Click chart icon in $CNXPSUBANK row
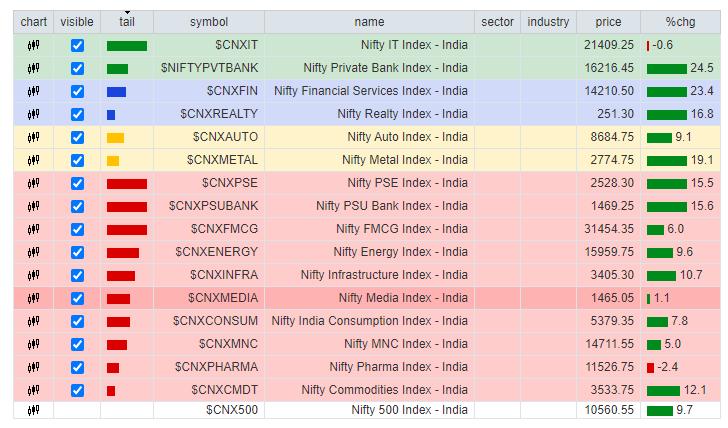Screen dimensions: 728x428 click(x=33, y=207)
